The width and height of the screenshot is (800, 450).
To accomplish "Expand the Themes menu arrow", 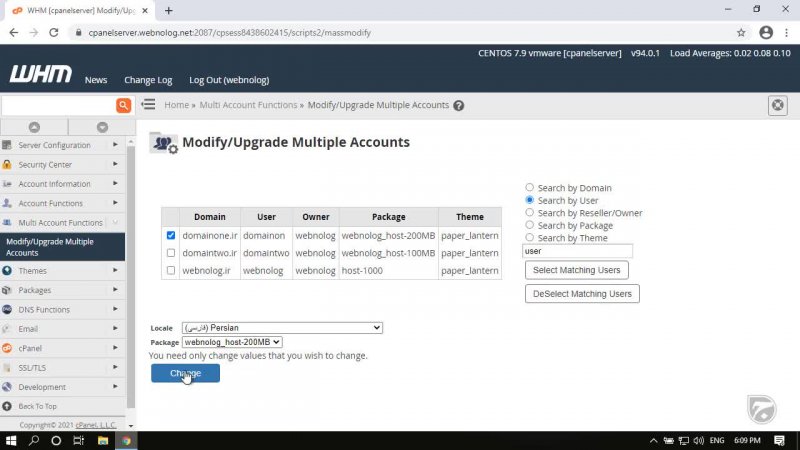I will [115, 270].
